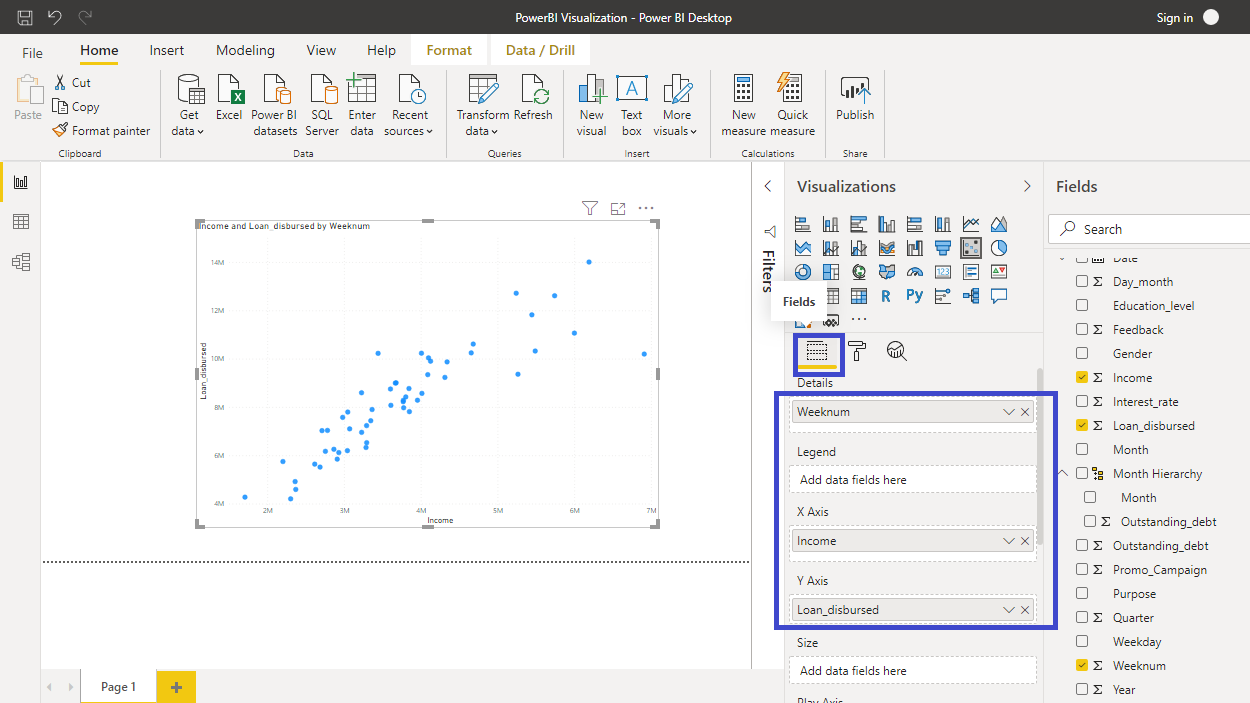Open Income field dropdown in X Axis
The width and height of the screenshot is (1250, 703).
(1009, 541)
